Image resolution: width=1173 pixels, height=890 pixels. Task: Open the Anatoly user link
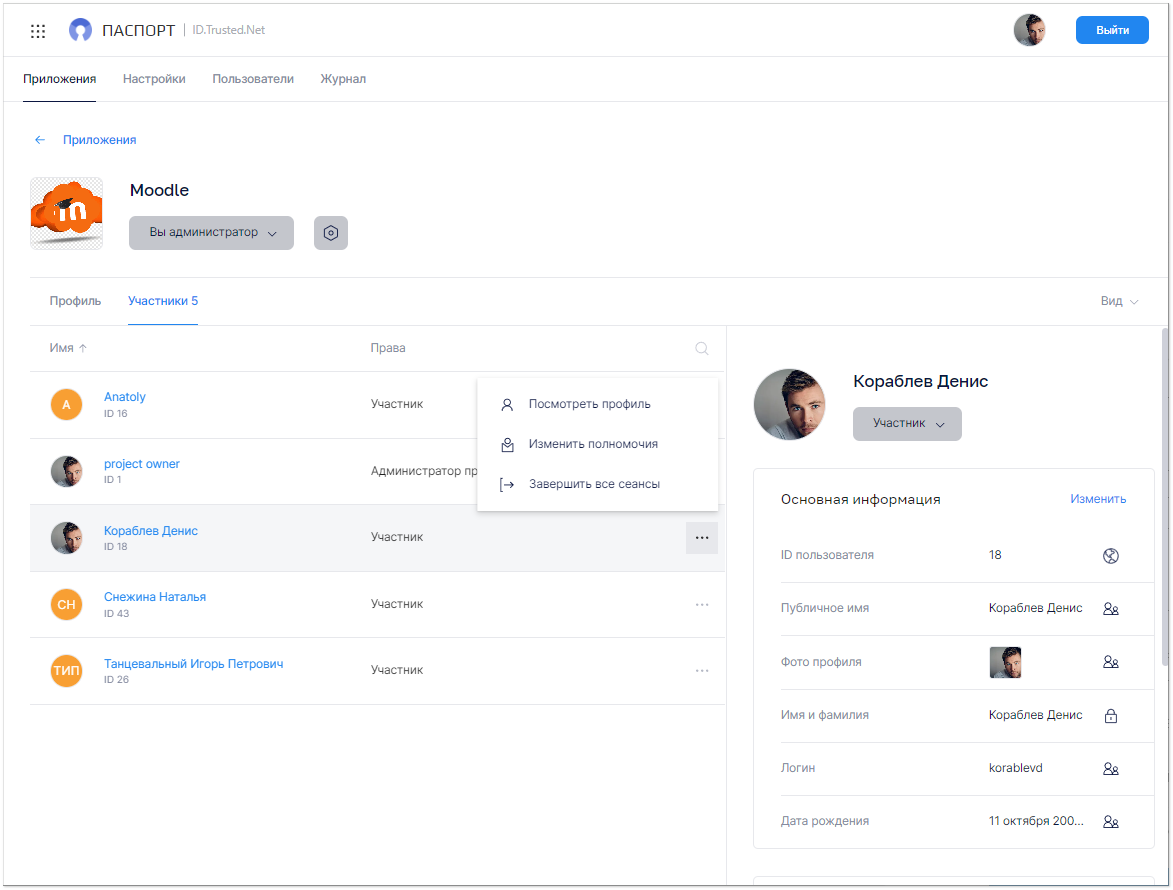tap(125, 397)
